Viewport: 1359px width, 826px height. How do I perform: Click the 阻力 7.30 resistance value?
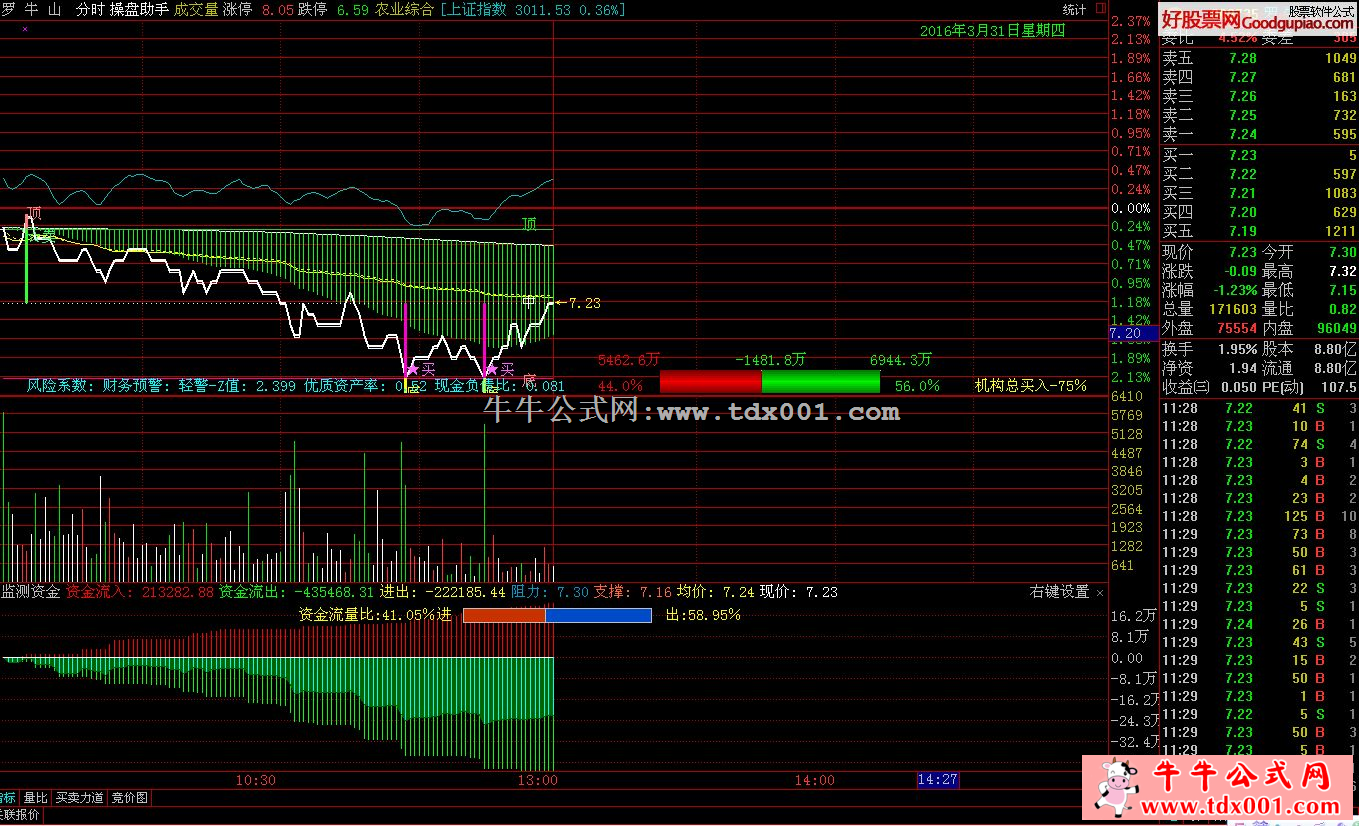[x=572, y=592]
